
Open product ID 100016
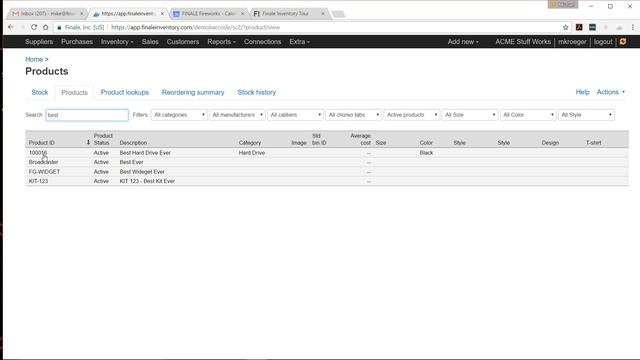(x=38, y=153)
